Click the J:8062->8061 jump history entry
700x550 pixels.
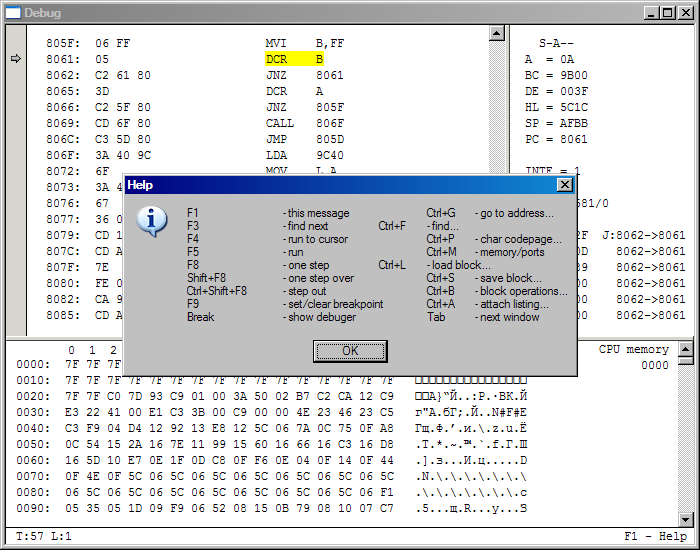click(x=643, y=235)
